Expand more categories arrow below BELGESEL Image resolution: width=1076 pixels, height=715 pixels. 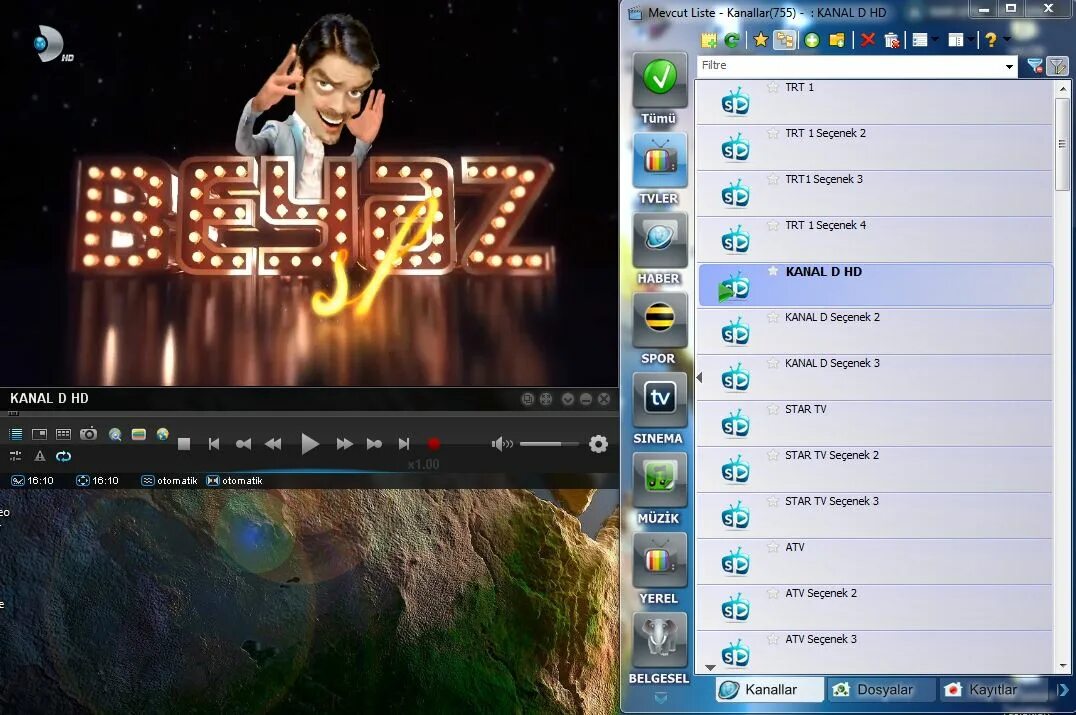pos(660,698)
